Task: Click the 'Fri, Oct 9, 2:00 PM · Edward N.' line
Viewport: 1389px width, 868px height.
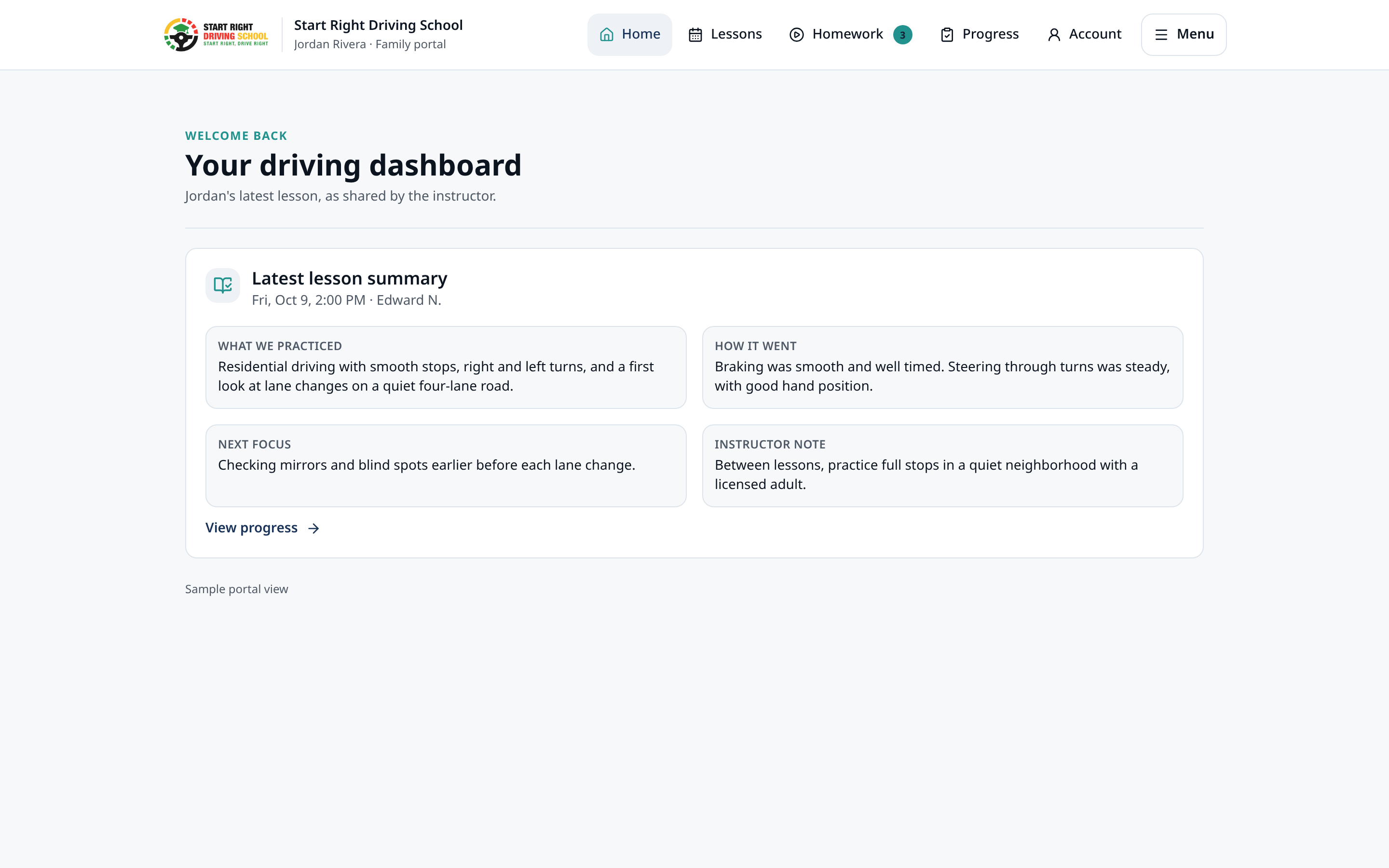Action: click(347, 300)
